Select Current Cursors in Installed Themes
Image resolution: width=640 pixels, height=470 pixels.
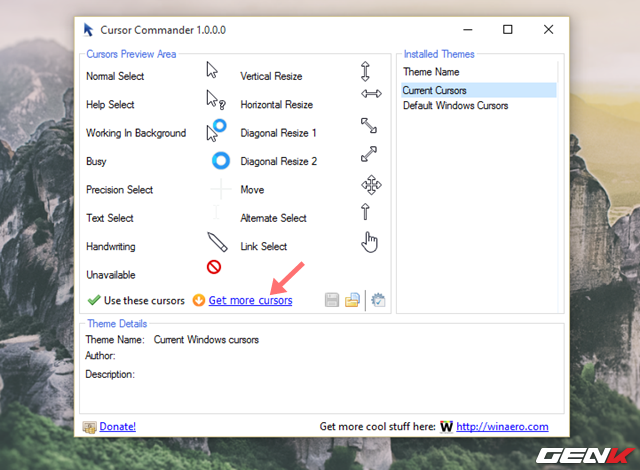(x=434, y=90)
